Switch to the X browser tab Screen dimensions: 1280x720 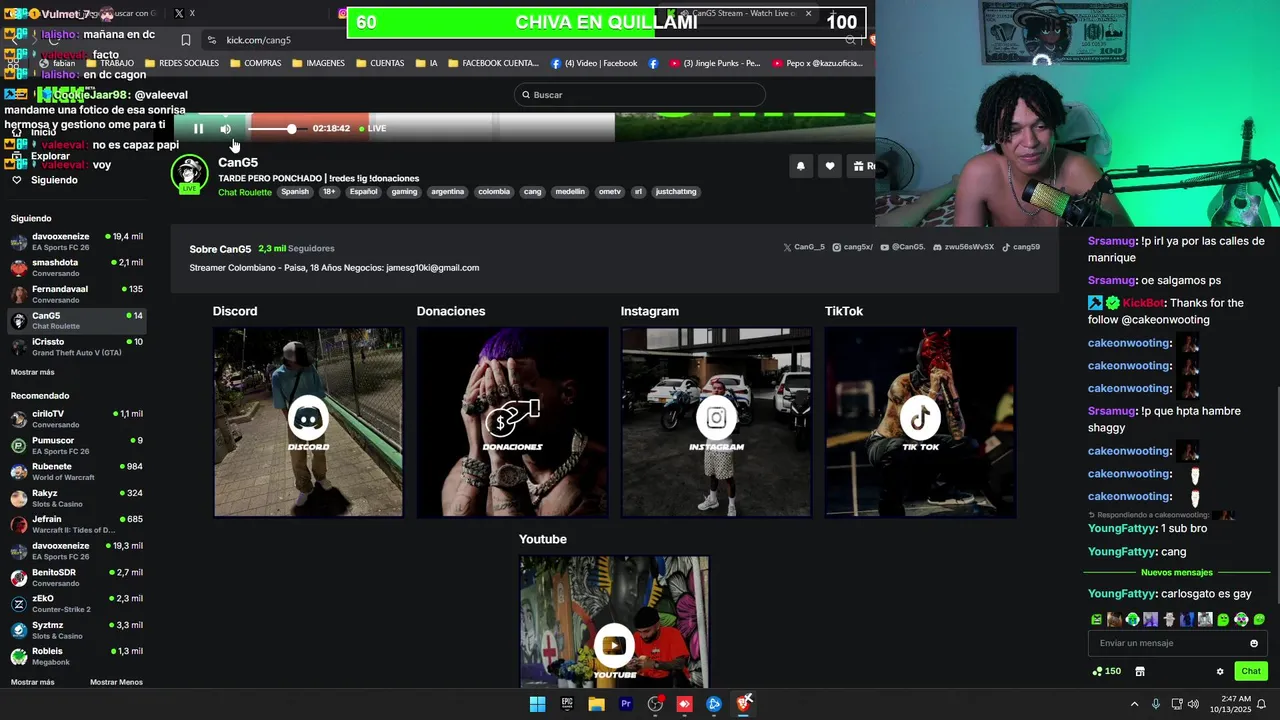point(185,13)
